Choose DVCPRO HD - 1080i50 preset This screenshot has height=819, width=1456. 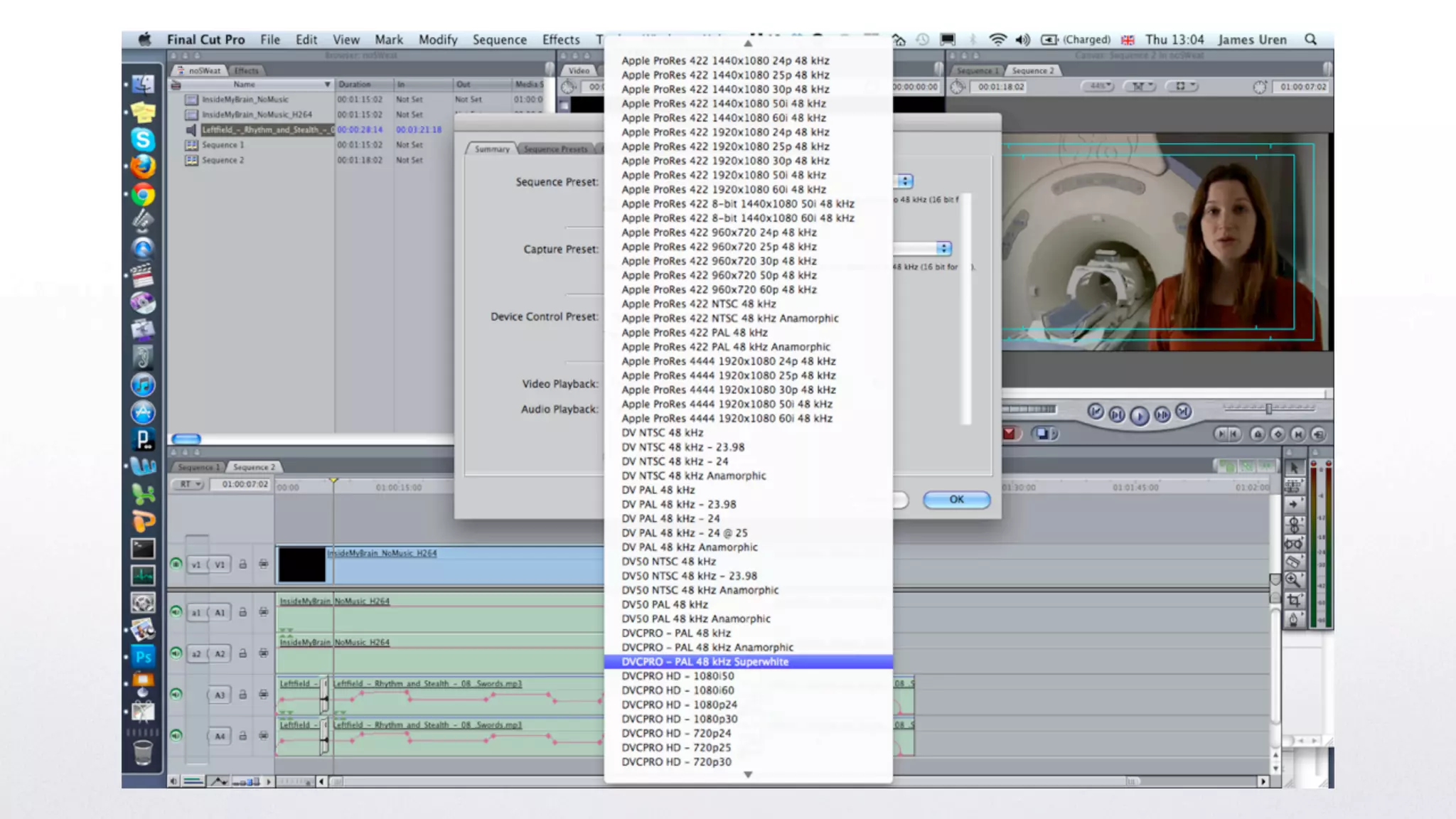(x=678, y=676)
